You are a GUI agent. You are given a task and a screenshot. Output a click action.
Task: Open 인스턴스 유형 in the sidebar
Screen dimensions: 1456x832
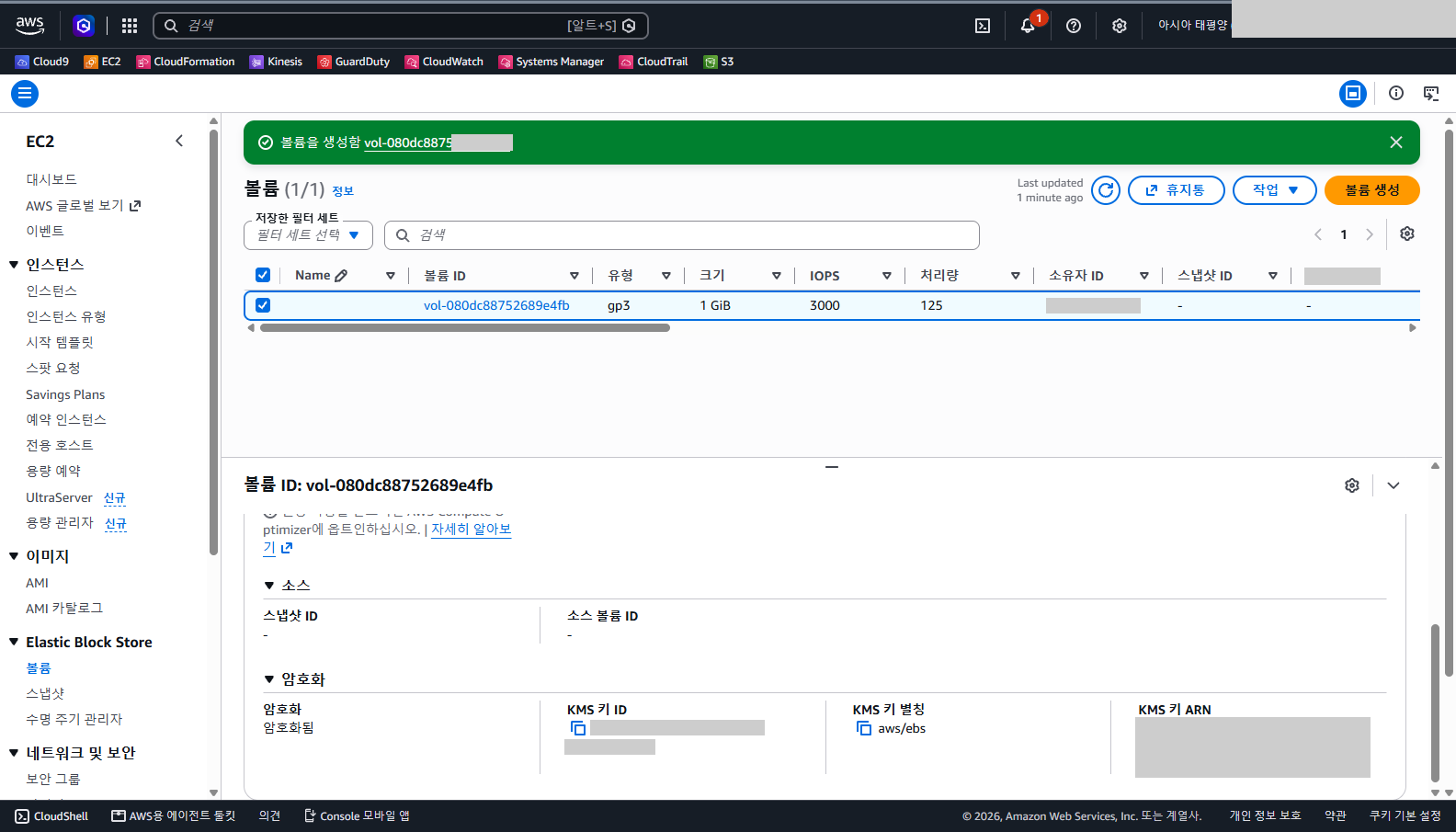pyautogui.click(x=66, y=316)
